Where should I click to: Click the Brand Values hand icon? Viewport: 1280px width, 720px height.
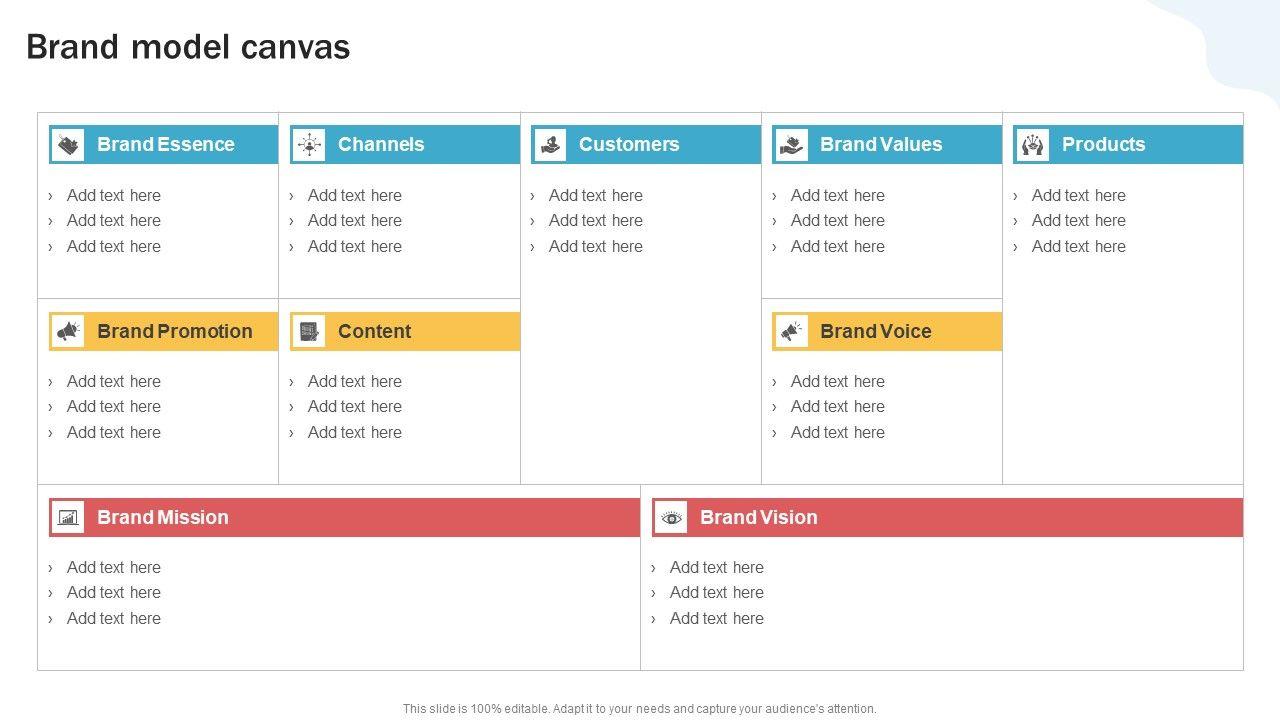(x=791, y=145)
